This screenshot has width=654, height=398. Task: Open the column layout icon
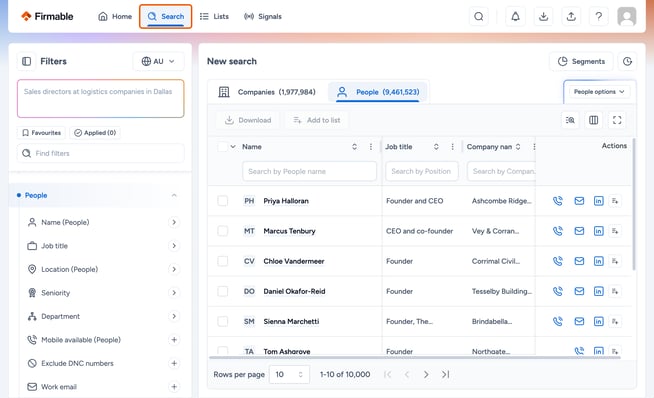594,120
